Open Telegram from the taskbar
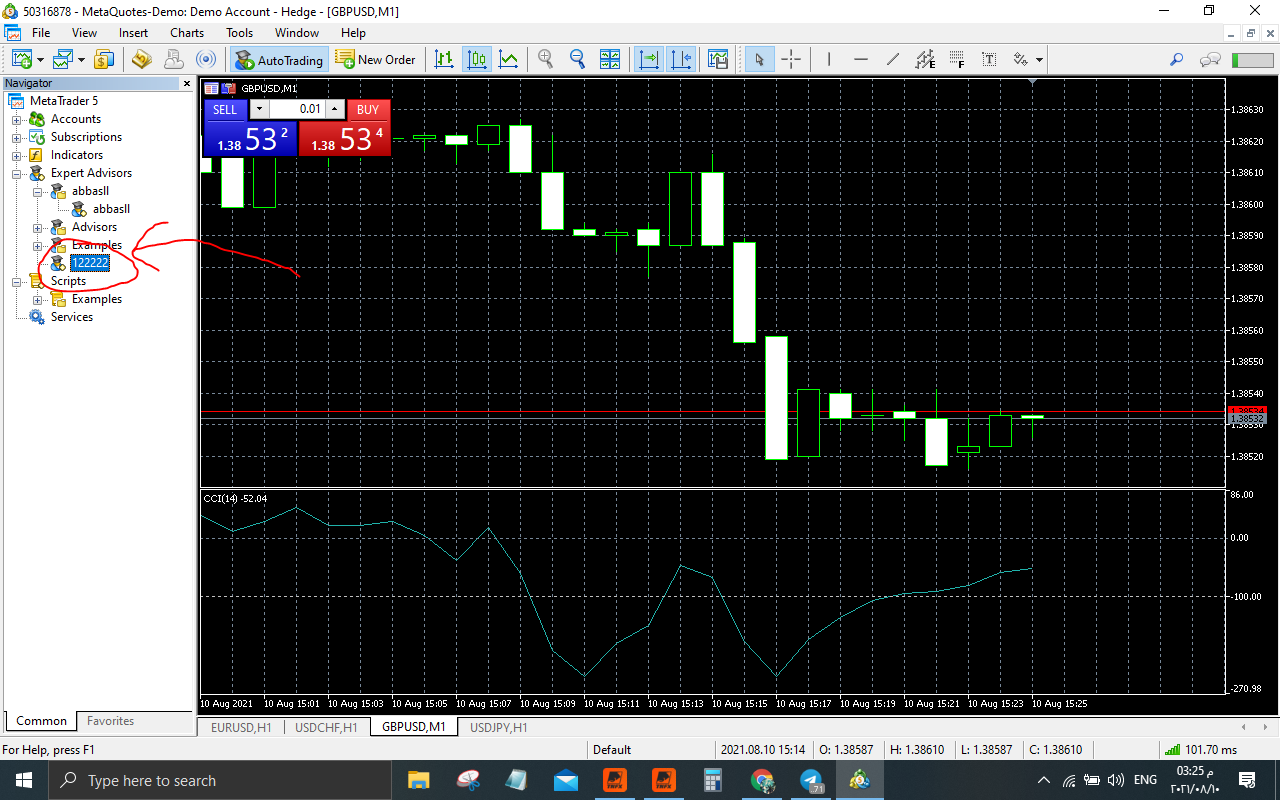Image resolution: width=1280 pixels, height=800 pixels. pyautogui.click(x=811, y=780)
